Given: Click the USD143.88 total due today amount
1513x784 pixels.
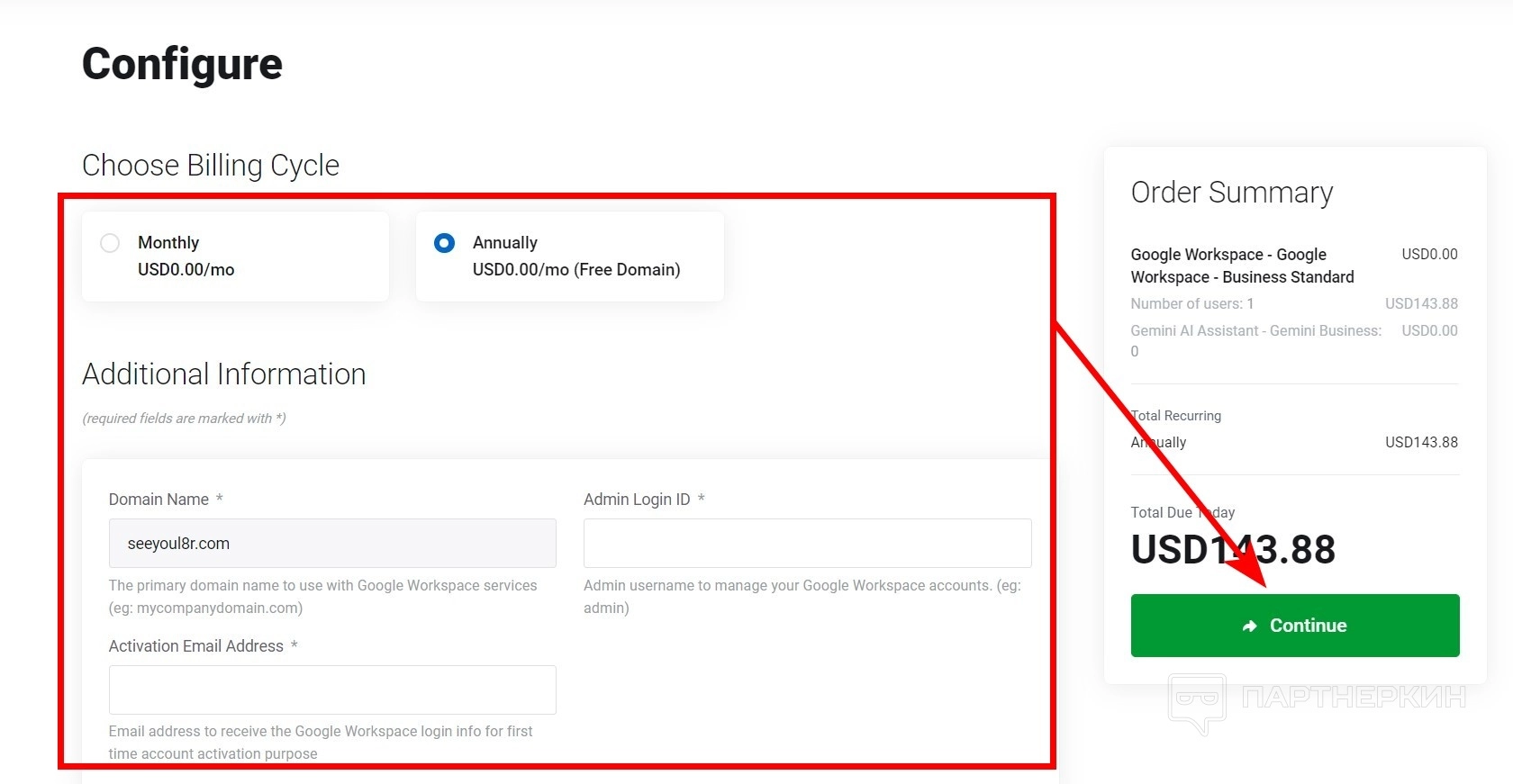Looking at the screenshot, I should pyautogui.click(x=1233, y=550).
